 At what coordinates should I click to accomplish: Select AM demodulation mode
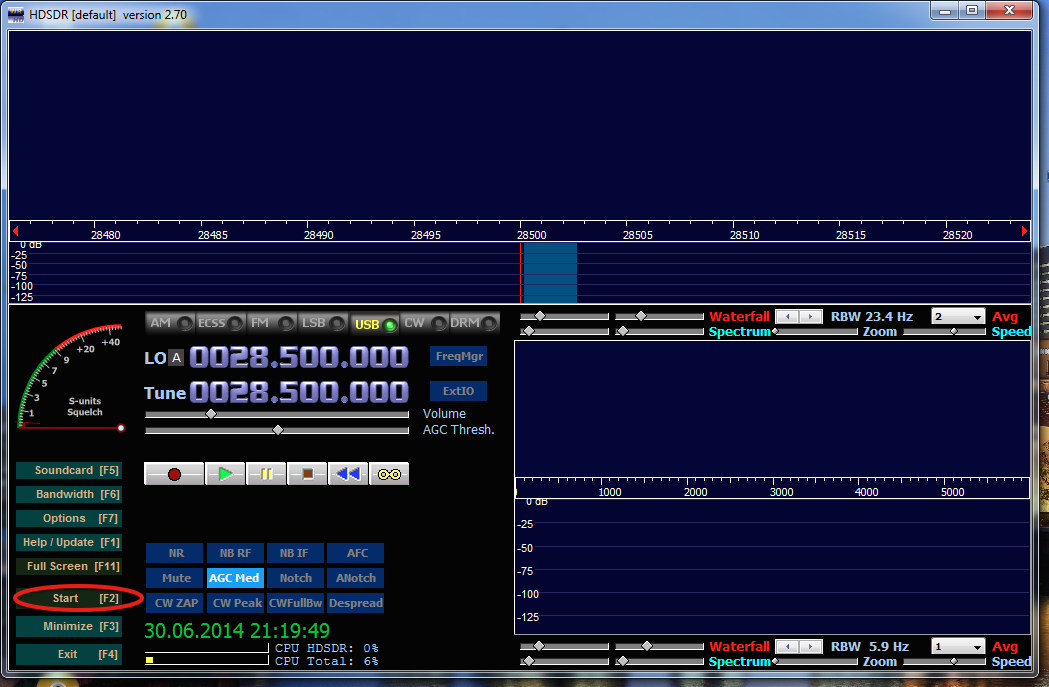tap(168, 323)
